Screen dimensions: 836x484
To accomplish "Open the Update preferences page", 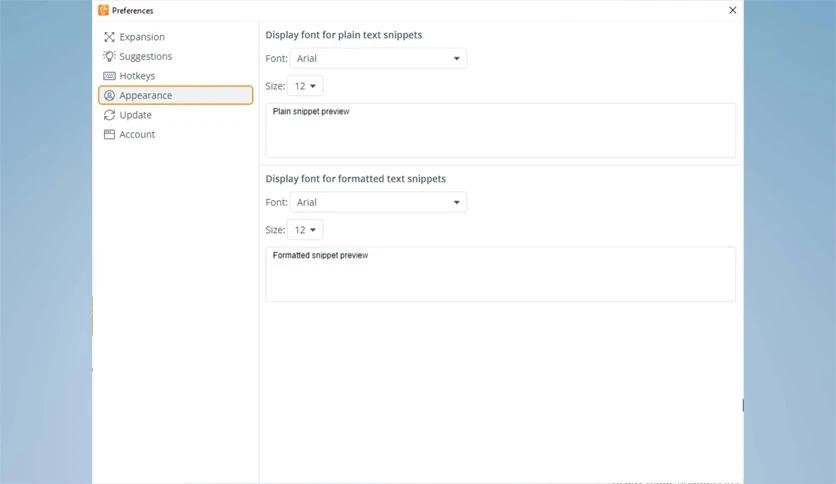I will (136, 115).
